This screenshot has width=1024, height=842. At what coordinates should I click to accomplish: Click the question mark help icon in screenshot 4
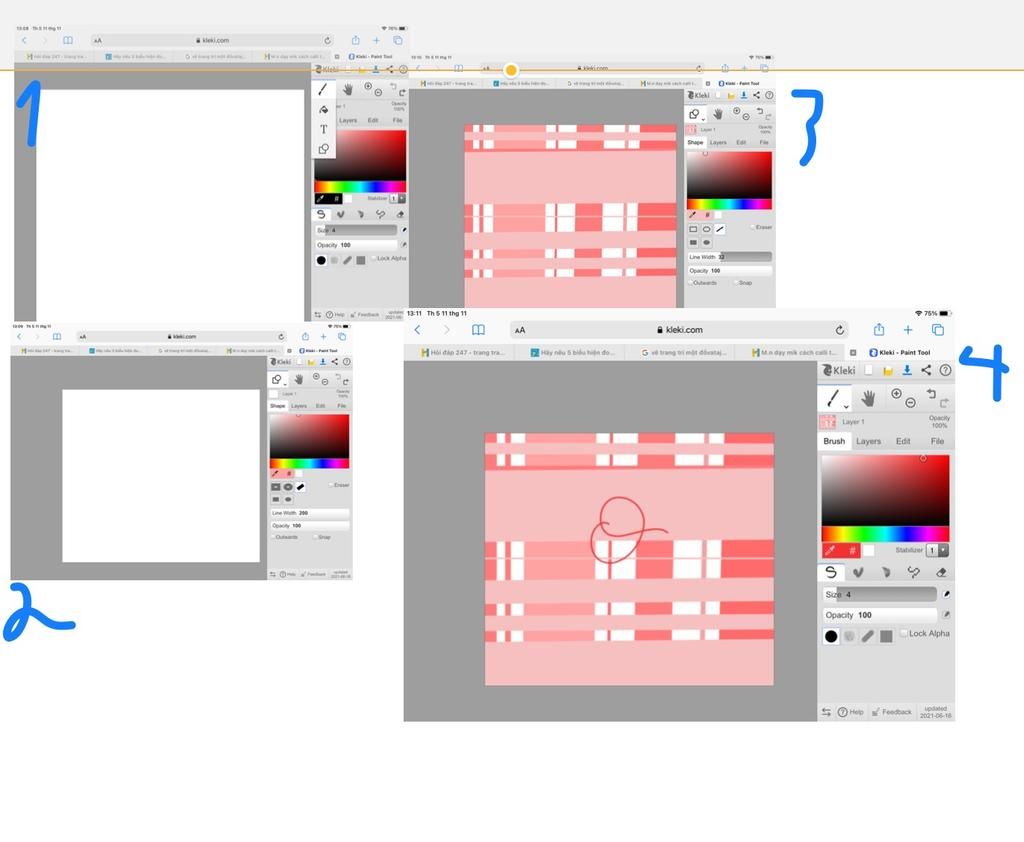tap(945, 370)
